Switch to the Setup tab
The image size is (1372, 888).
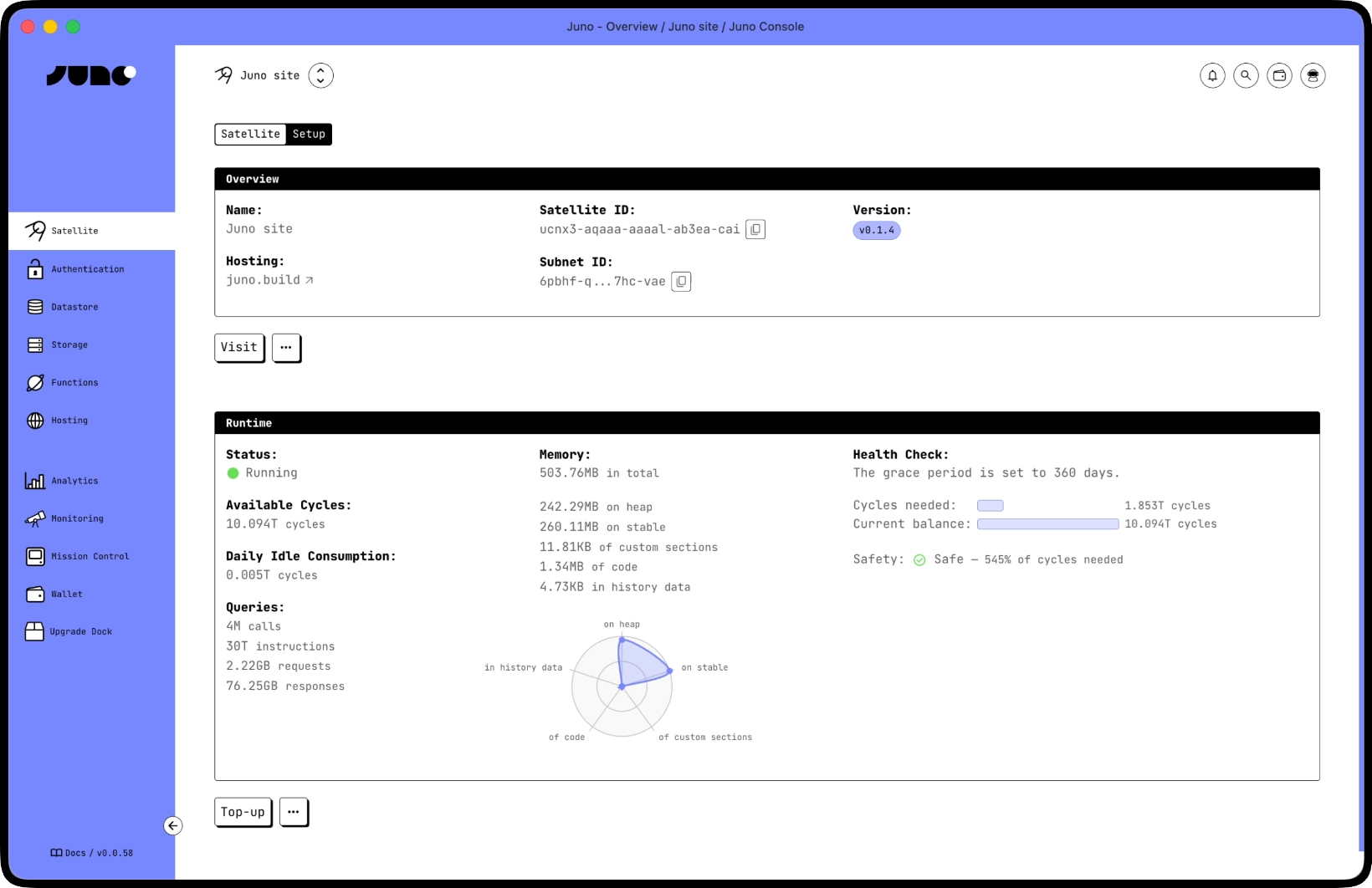pyautogui.click(x=309, y=134)
